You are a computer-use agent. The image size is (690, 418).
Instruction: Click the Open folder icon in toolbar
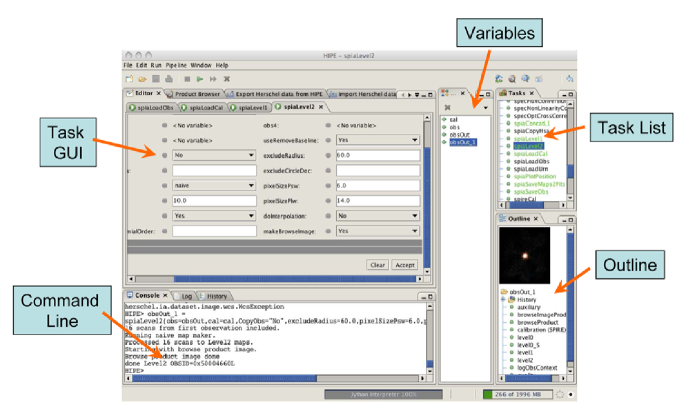tap(141, 78)
